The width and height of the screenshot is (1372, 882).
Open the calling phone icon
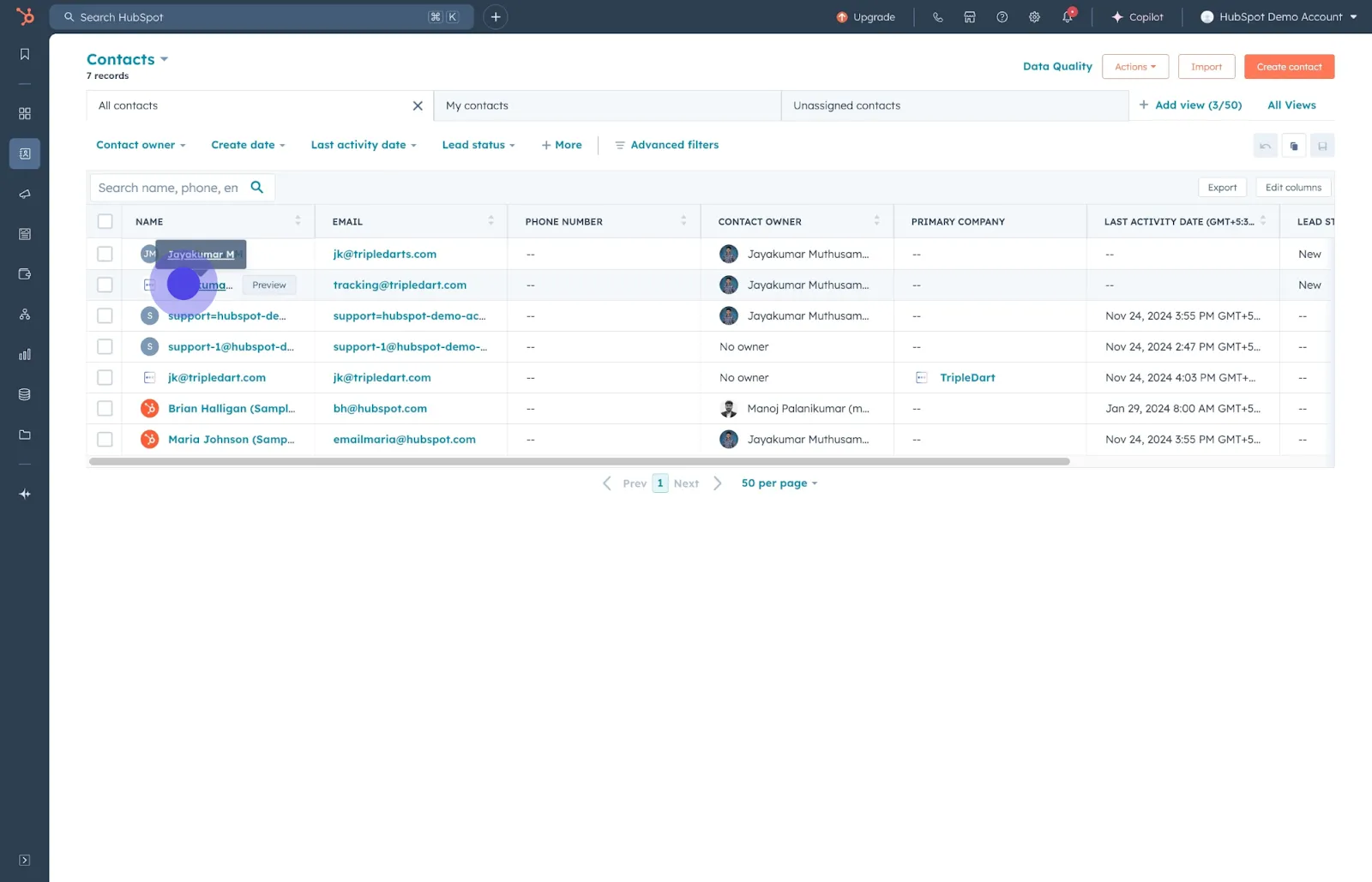tap(937, 17)
